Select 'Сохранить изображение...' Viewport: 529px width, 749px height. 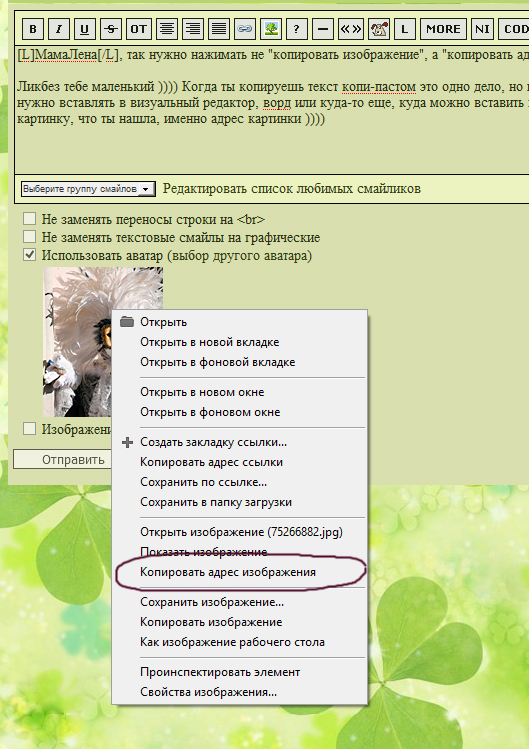[240, 602]
